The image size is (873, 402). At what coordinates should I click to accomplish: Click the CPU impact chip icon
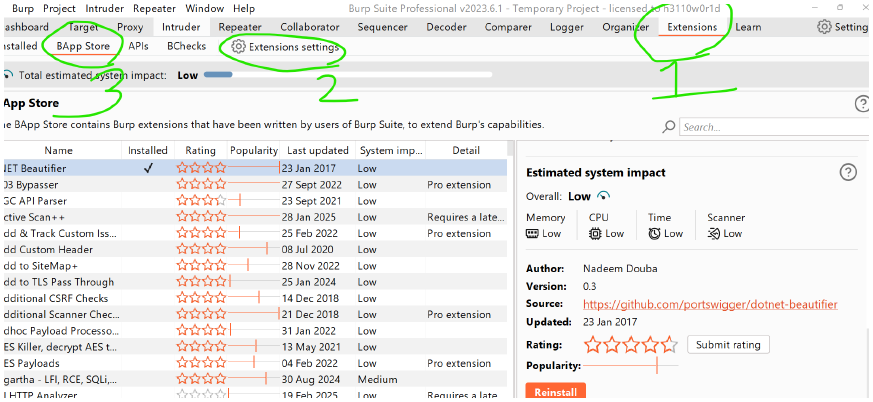595,234
